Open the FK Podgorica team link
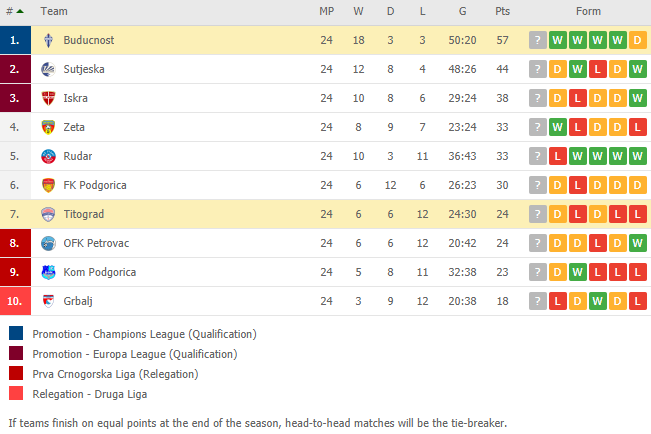651x434 pixels. 95,185
